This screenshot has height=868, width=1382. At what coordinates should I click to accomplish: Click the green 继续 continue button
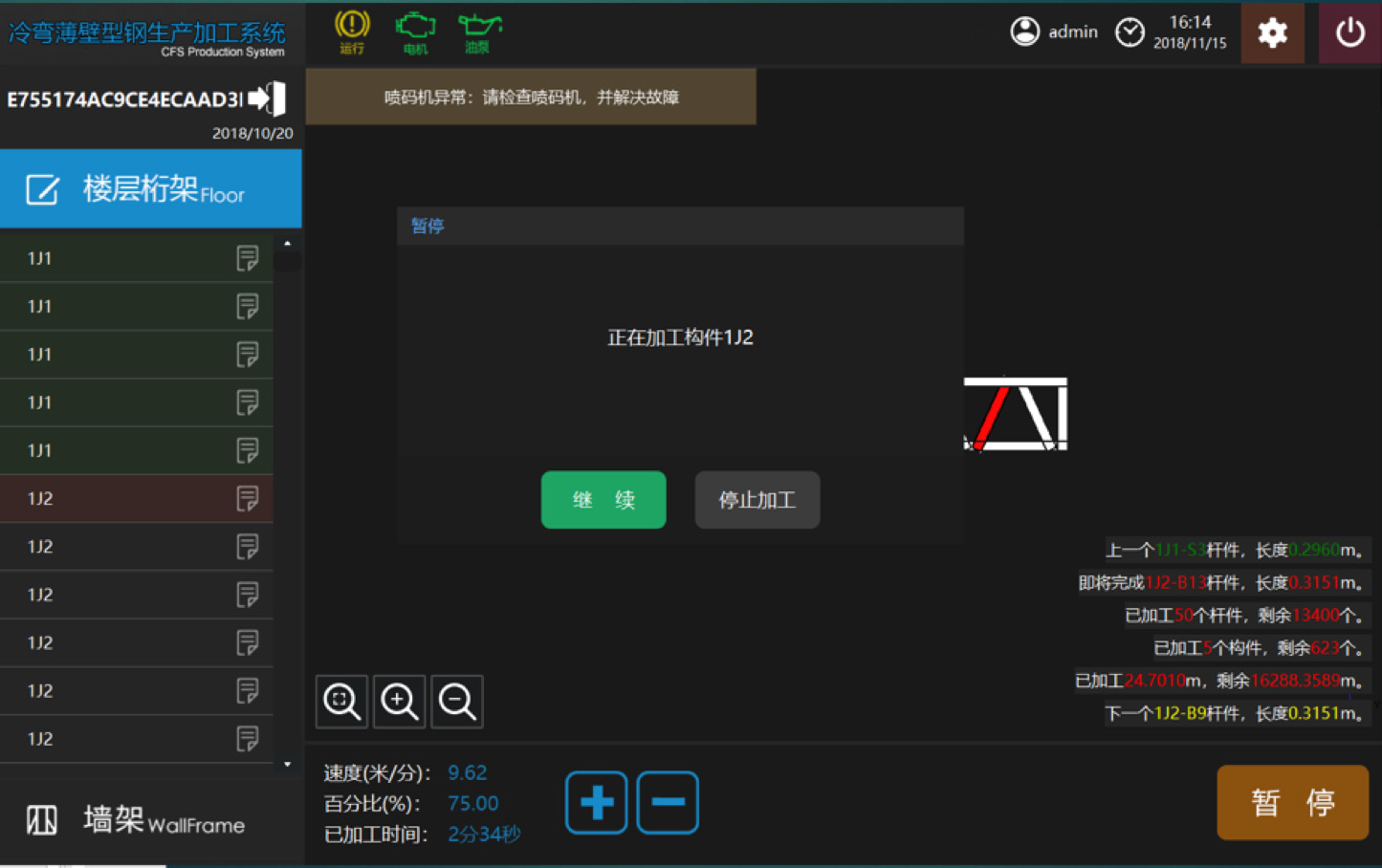[x=603, y=500]
